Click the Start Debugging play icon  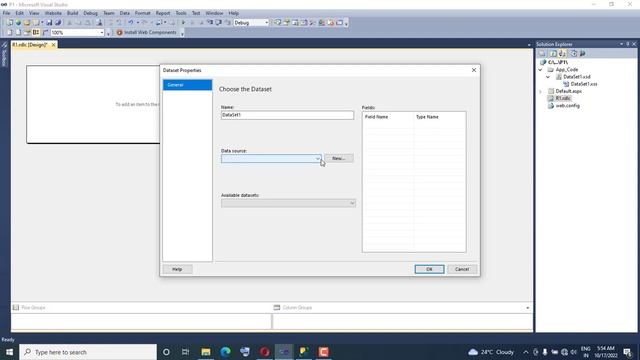(183, 23)
